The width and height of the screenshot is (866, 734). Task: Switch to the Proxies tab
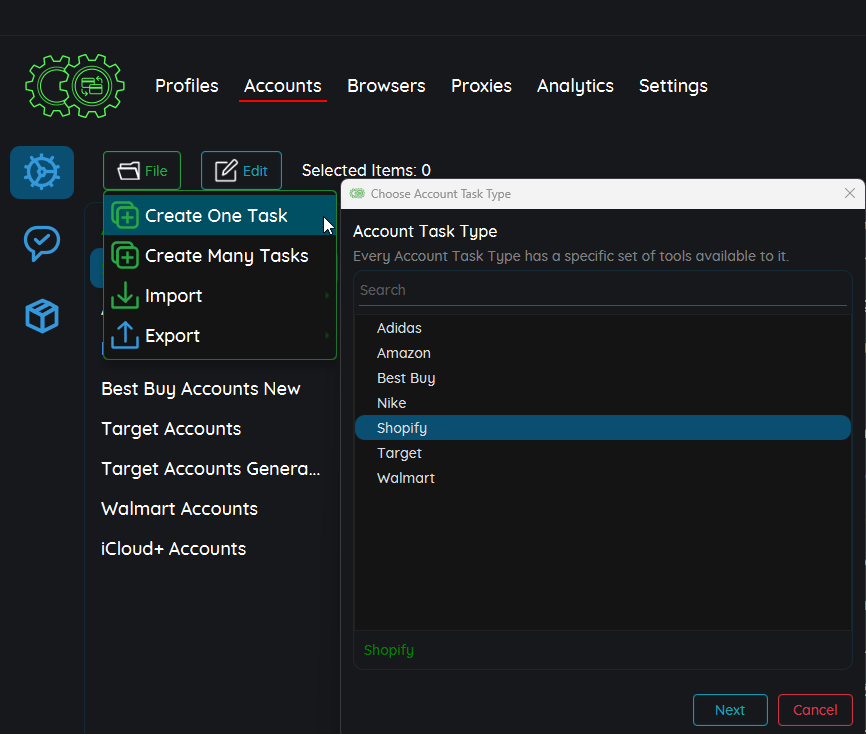point(481,86)
